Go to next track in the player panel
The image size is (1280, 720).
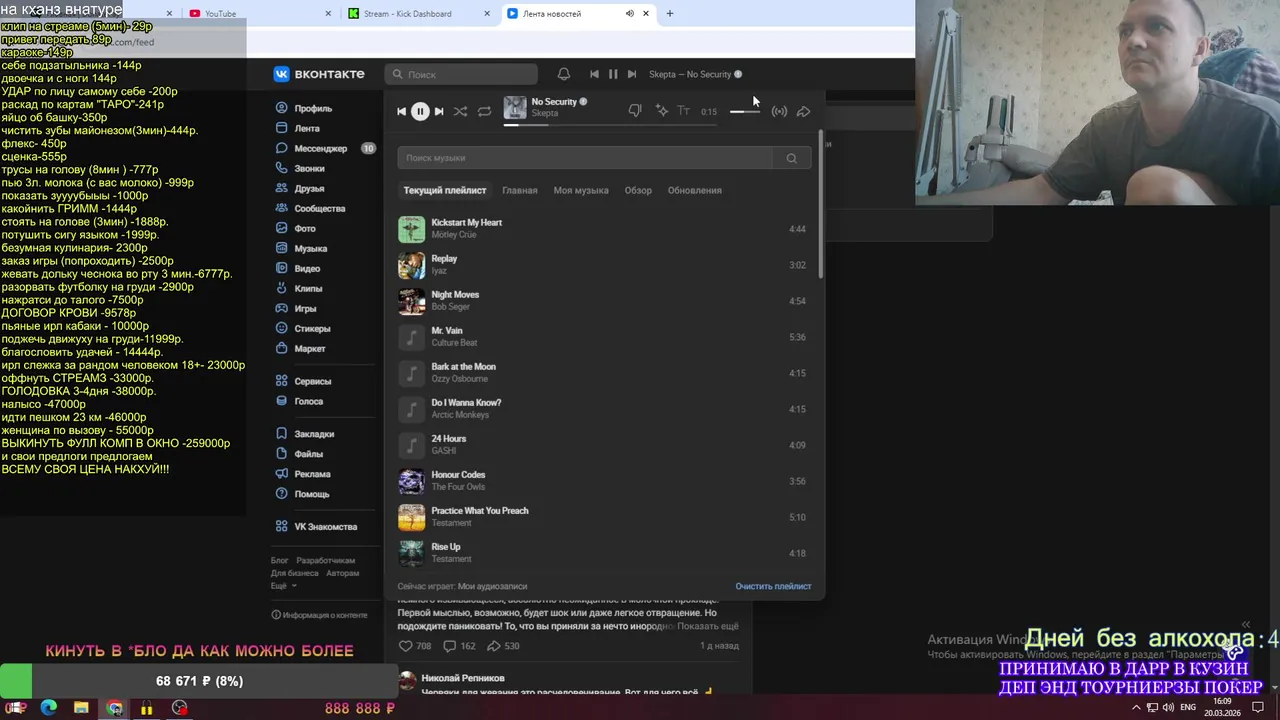439,111
